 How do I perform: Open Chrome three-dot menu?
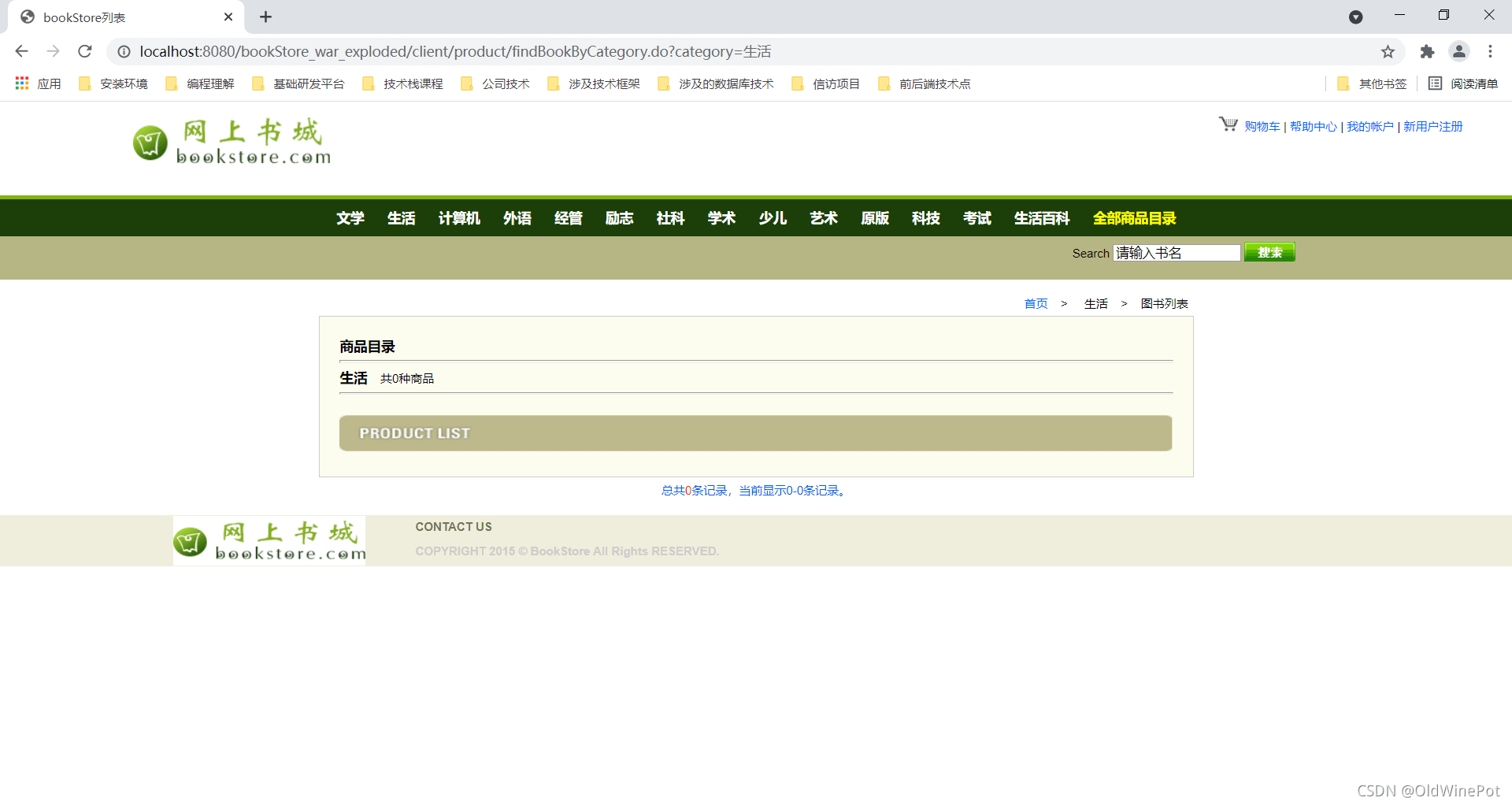click(1490, 51)
